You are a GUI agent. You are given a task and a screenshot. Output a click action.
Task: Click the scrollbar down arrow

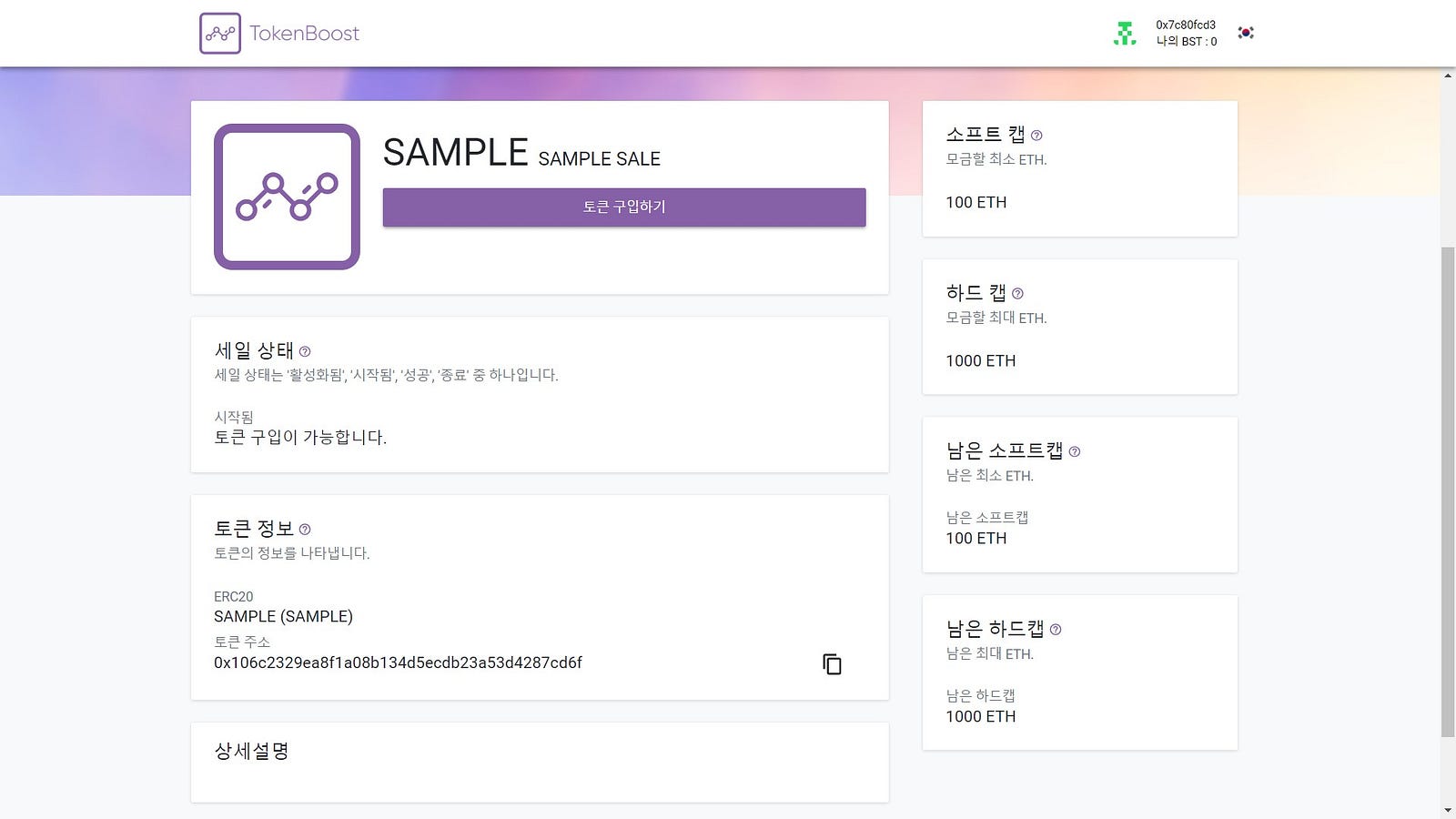coord(1448,810)
